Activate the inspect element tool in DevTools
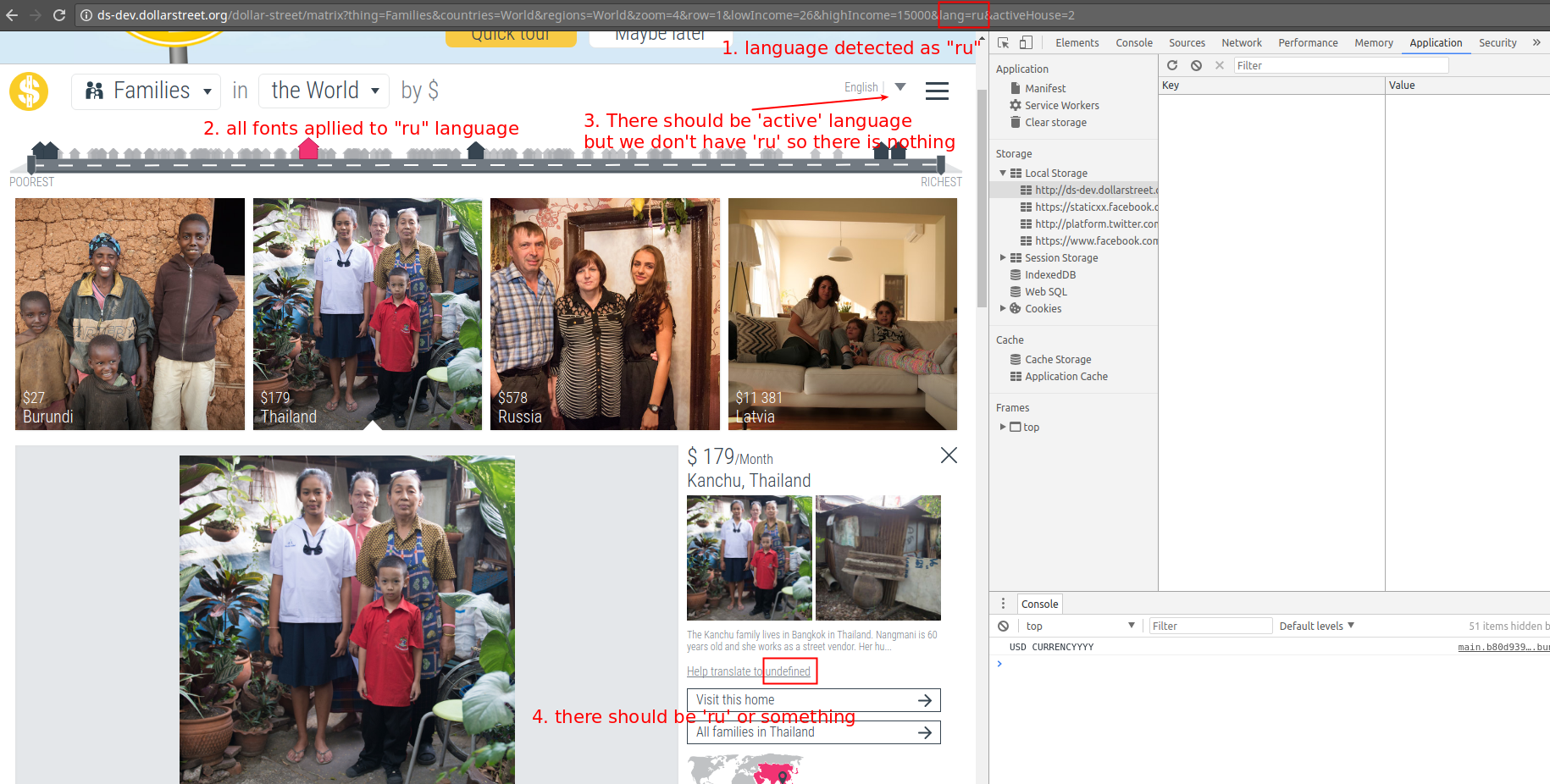Screen dimensions: 1550x784 click(x=1003, y=41)
